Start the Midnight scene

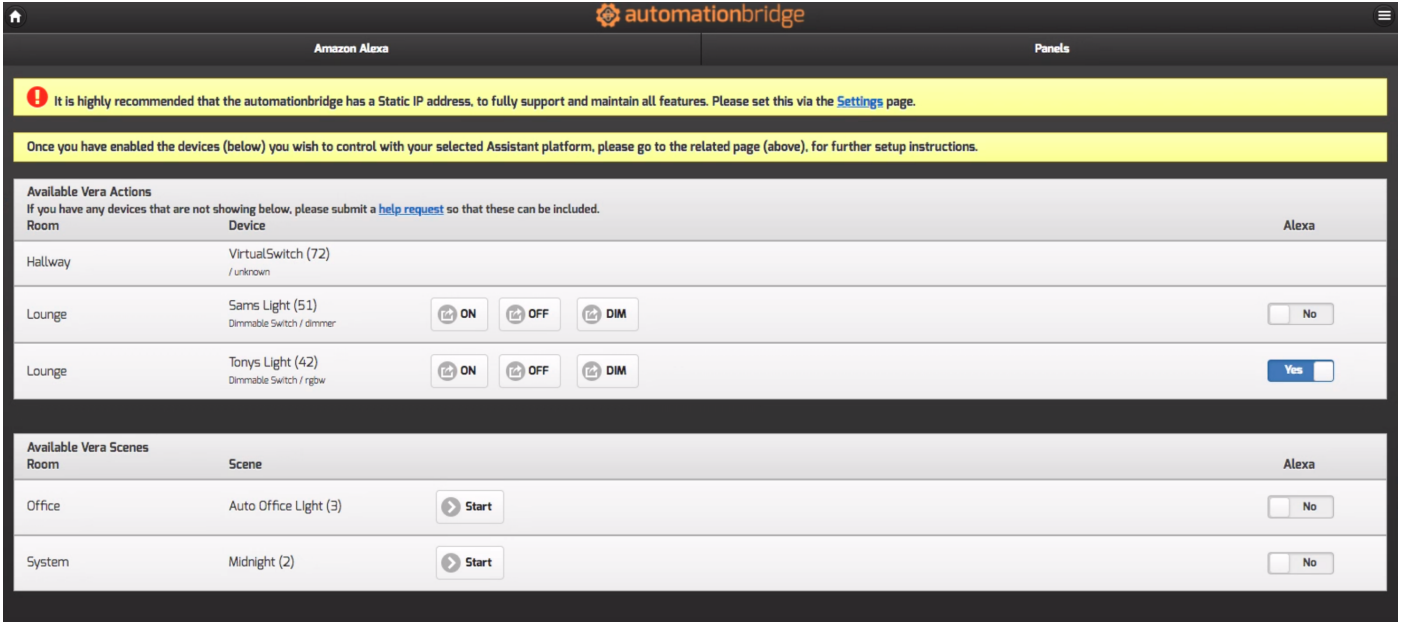click(469, 562)
